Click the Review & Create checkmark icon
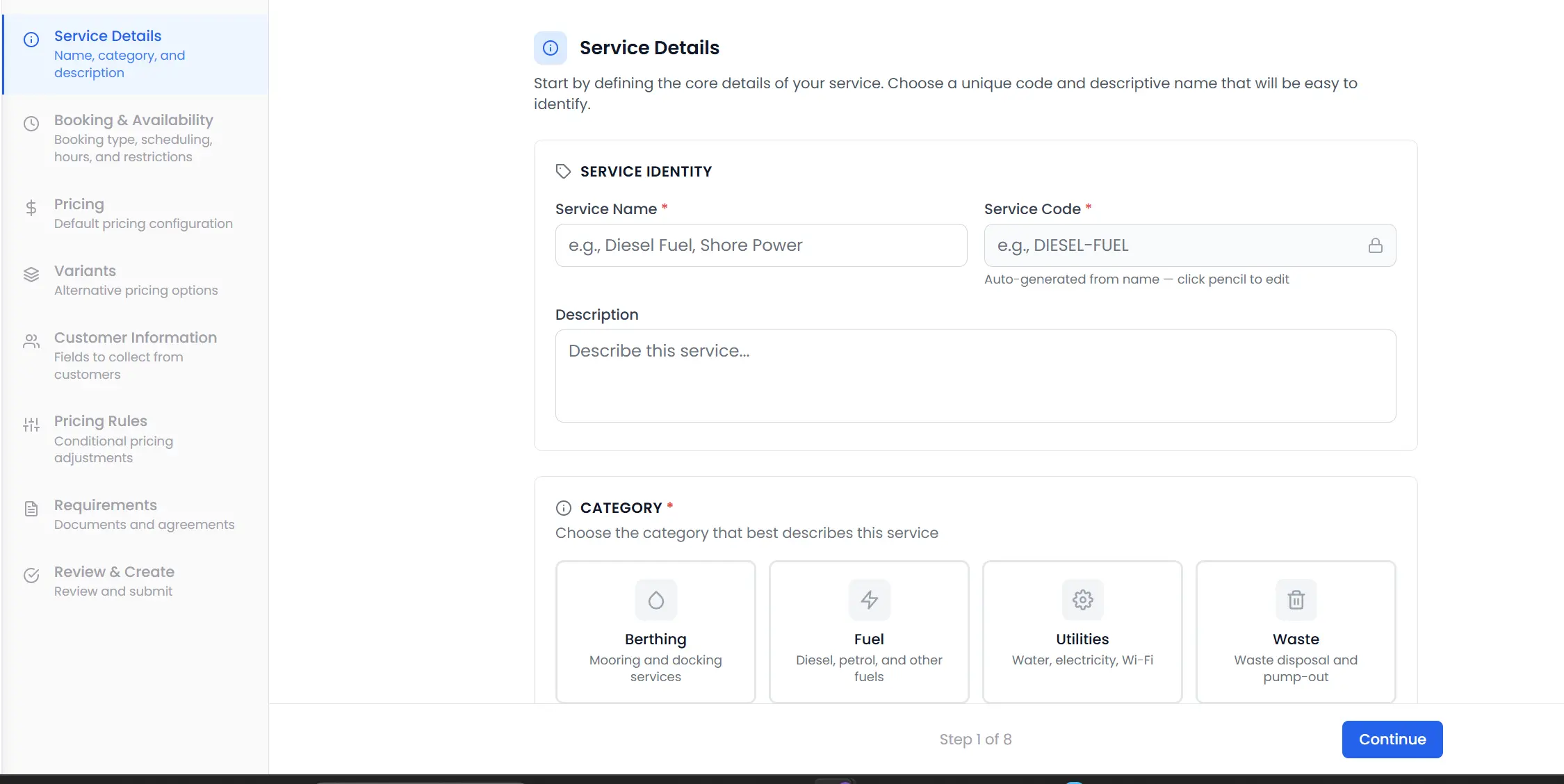The width and height of the screenshot is (1564, 784). click(31, 575)
